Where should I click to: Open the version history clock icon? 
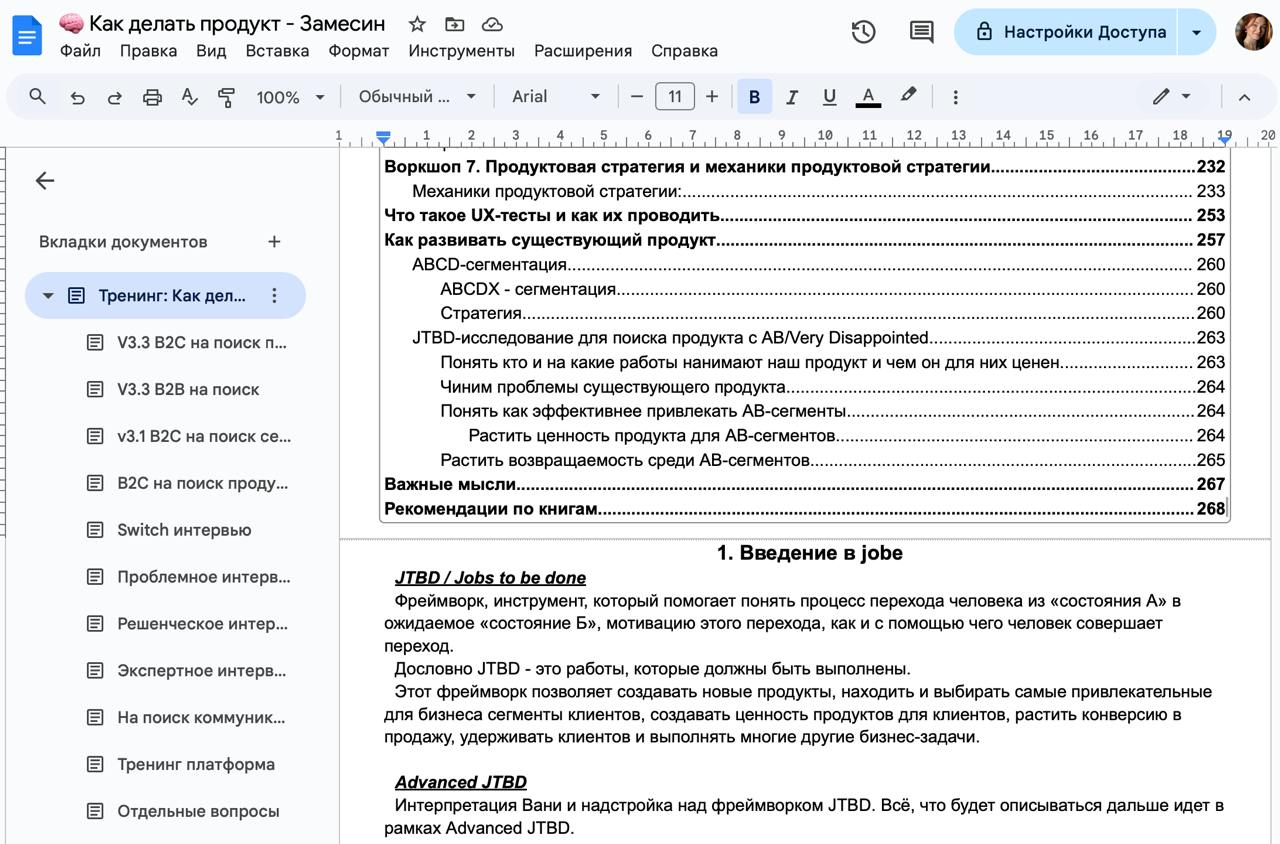pyautogui.click(x=863, y=32)
